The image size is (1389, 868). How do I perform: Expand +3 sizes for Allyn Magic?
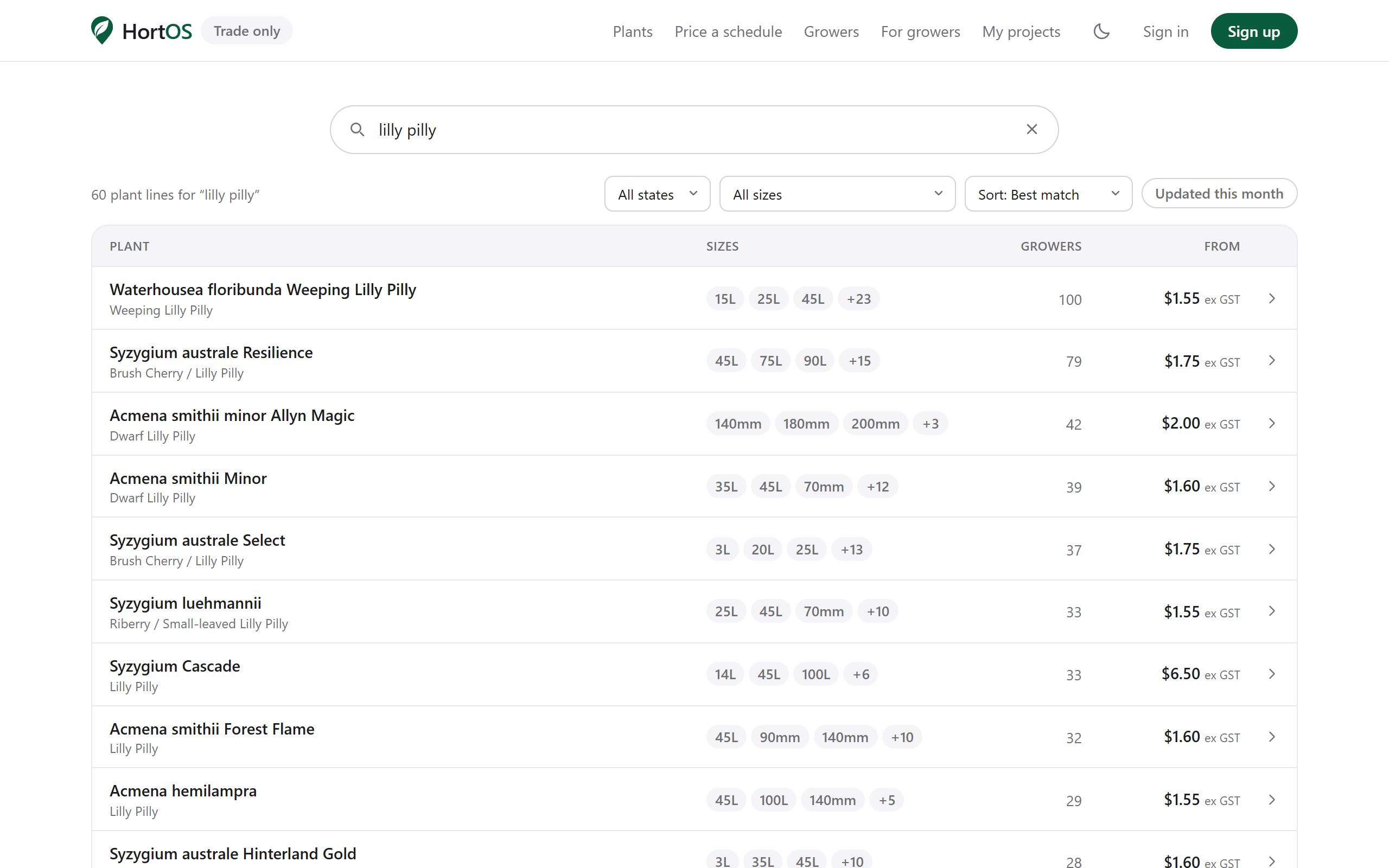(931, 423)
